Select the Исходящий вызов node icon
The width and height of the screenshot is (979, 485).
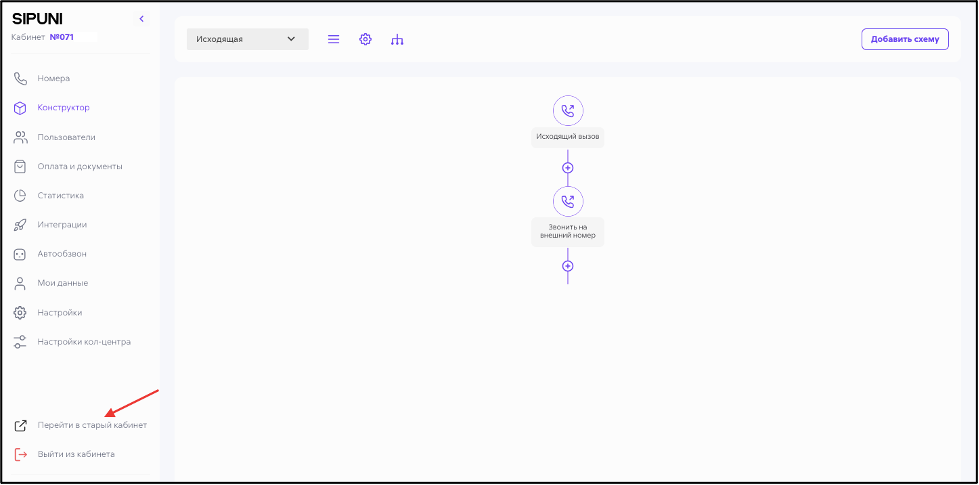coord(568,111)
